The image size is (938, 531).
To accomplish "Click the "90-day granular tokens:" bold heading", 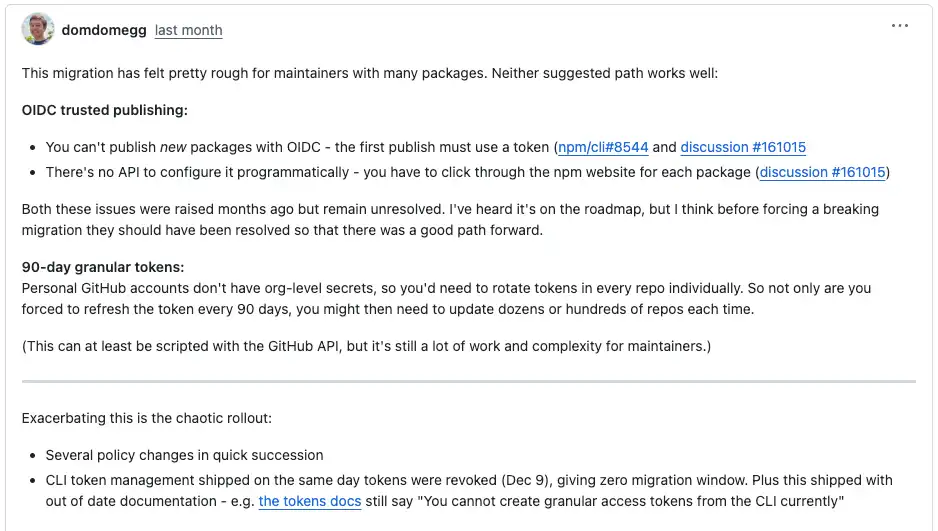I will pyautogui.click(x=103, y=267).
